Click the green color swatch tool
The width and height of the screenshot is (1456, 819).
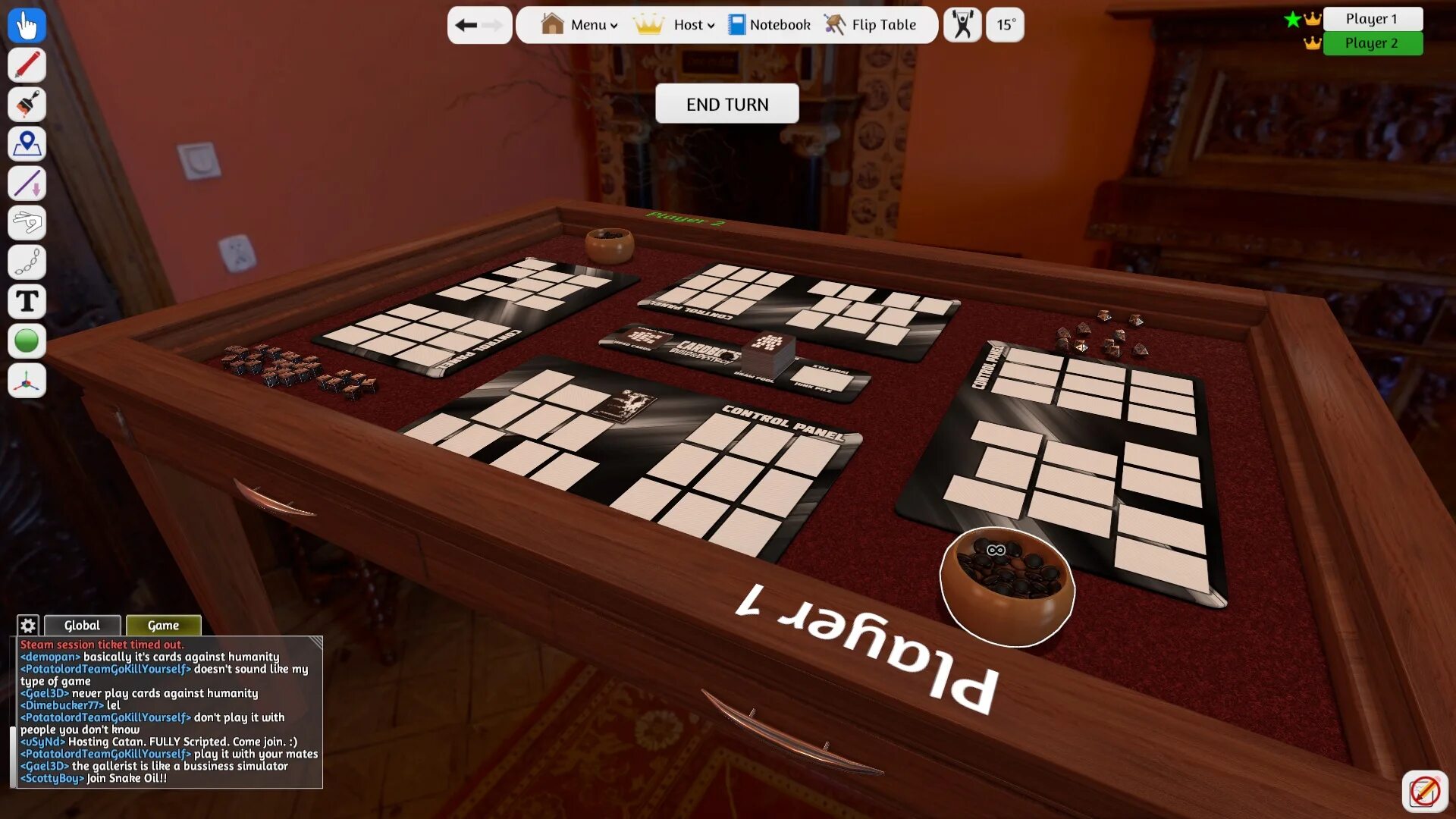pyautogui.click(x=27, y=341)
